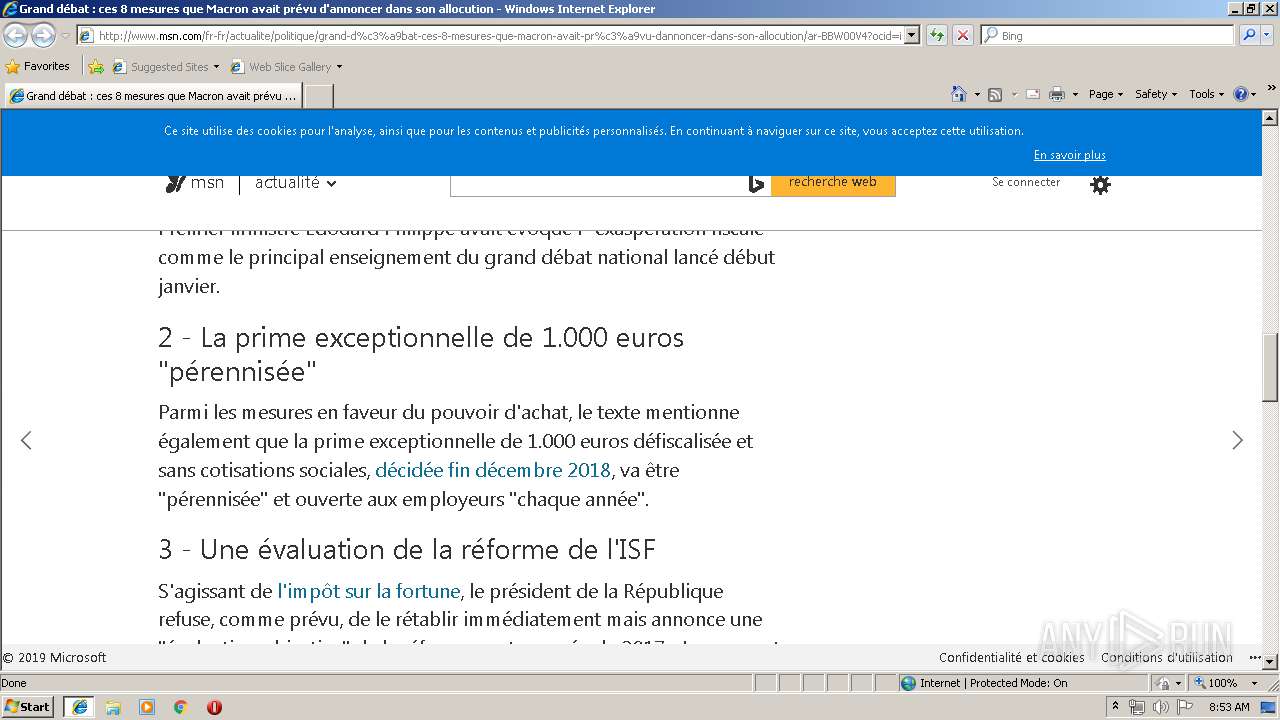Print the page with the printer icon
The width and height of the screenshot is (1280, 720).
(1057, 94)
